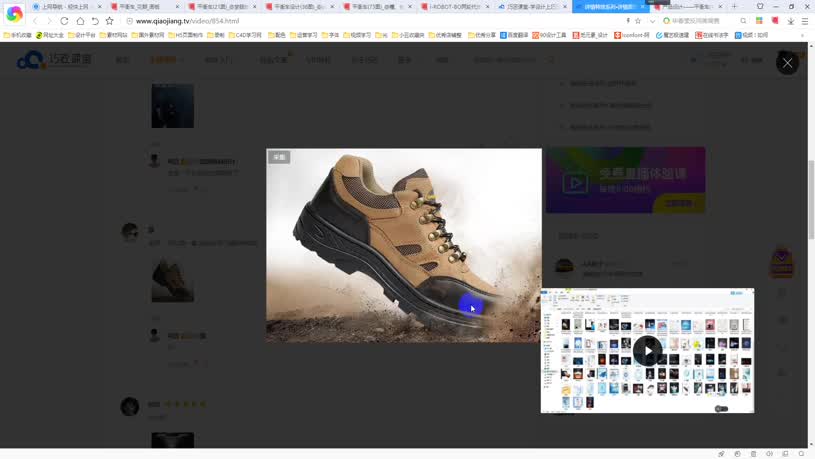The image size is (815, 459).
Task: Click the lightning speed-mode icon in address bar
Action: coord(628,21)
